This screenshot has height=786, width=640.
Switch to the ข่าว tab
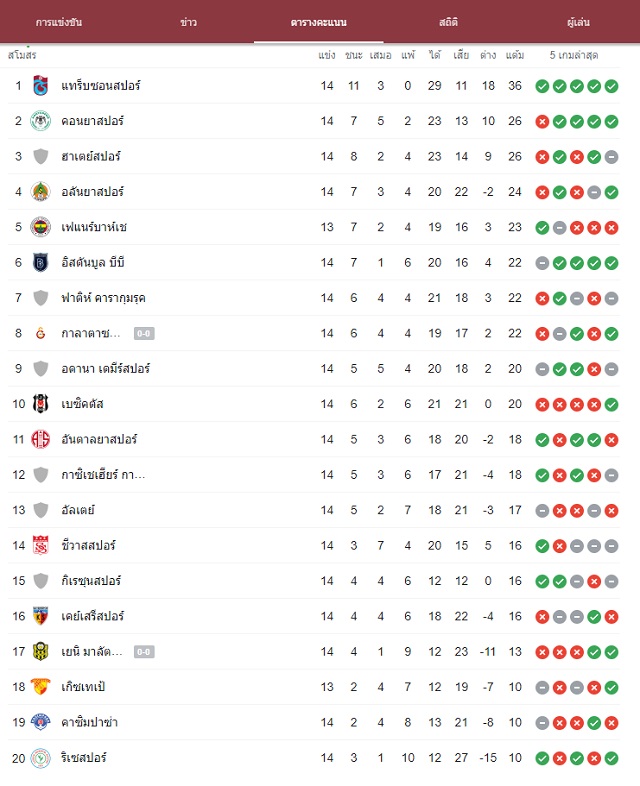pyautogui.click(x=188, y=22)
